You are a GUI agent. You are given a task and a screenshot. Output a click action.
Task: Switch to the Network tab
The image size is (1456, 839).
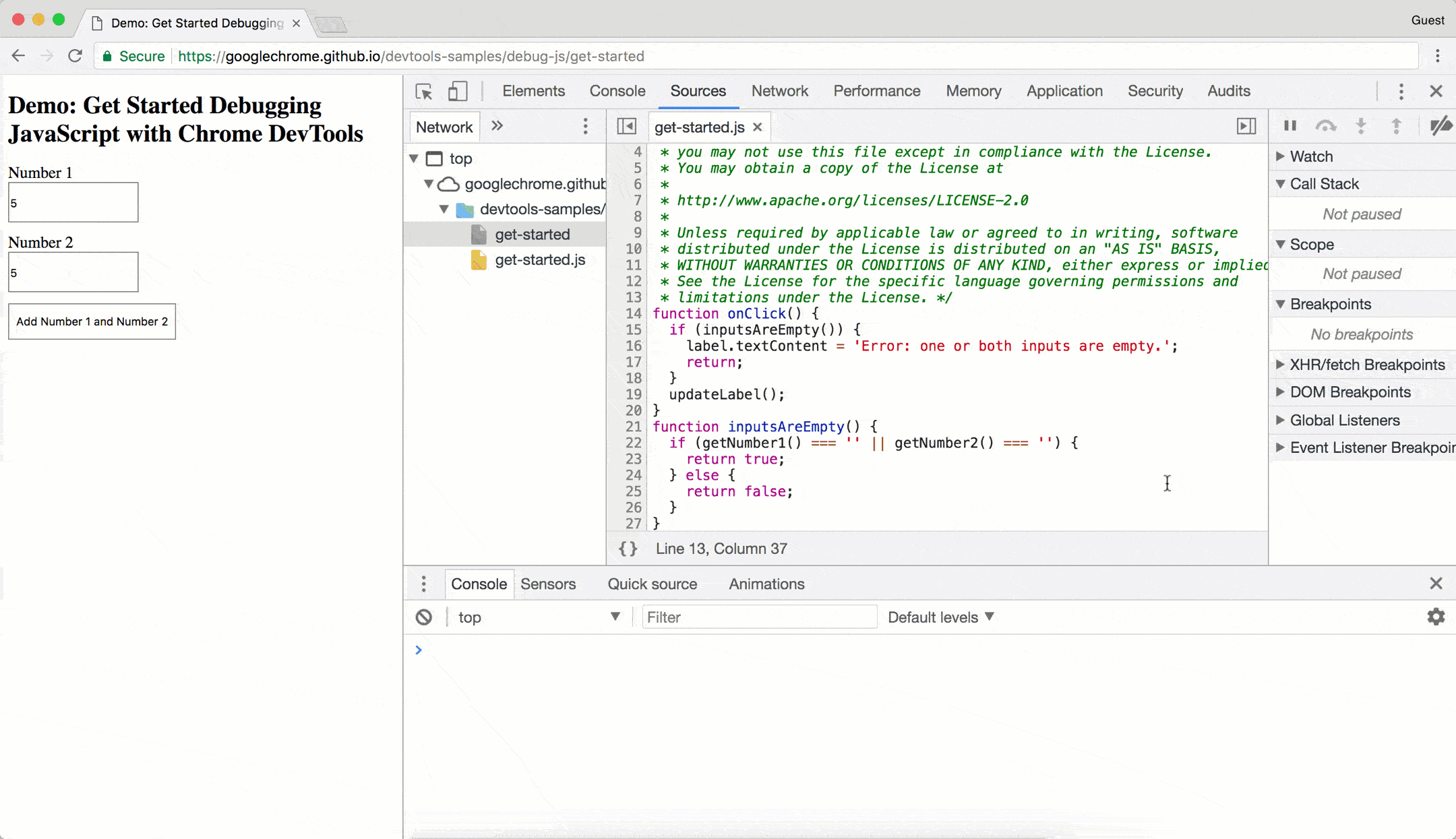780,91
